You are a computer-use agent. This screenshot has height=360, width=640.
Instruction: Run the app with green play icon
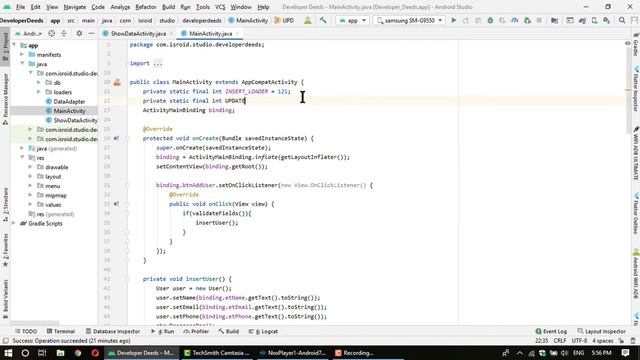(453, 20)
